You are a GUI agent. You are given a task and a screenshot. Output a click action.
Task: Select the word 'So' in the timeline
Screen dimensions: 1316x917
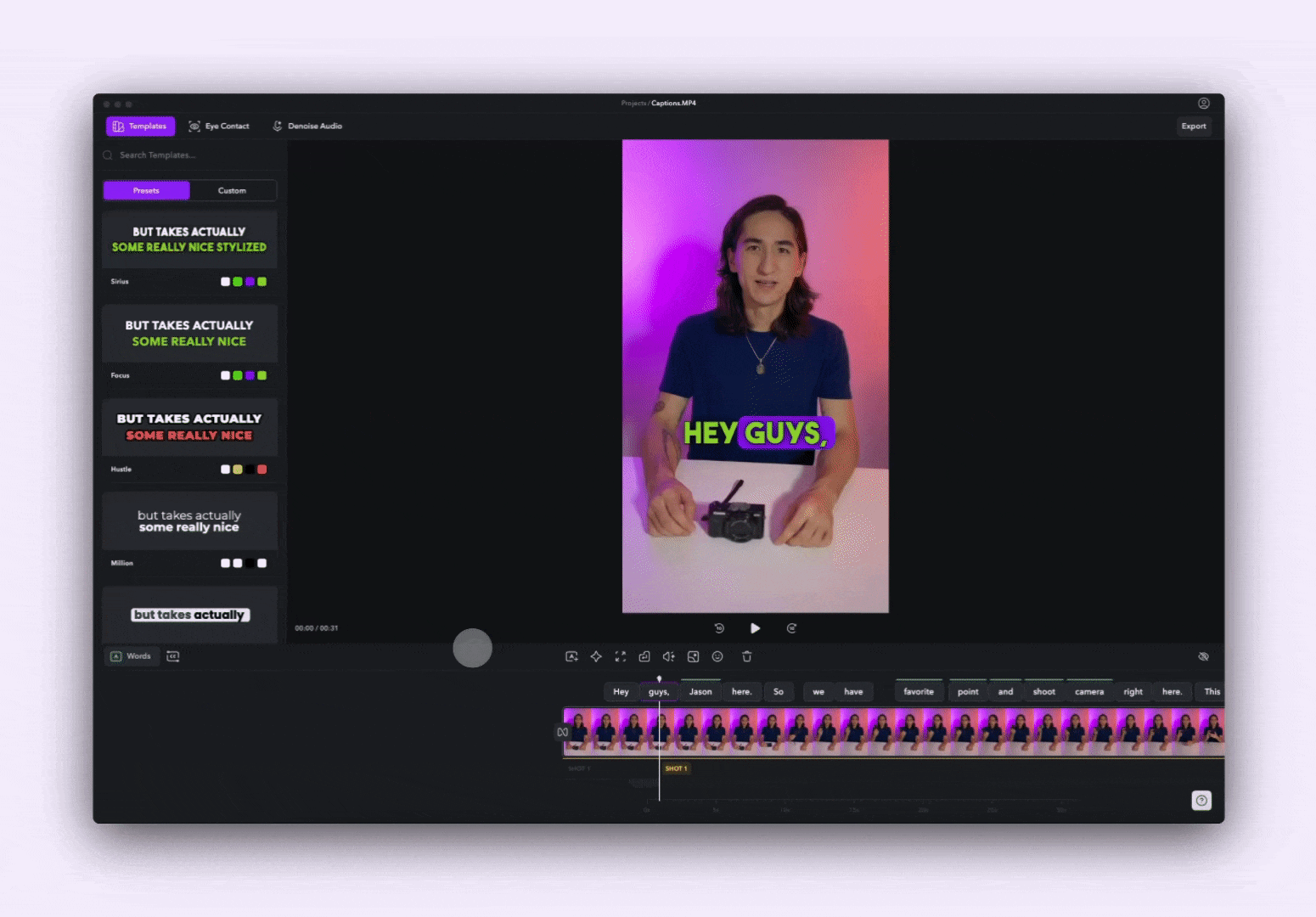click(x=779, y=692)
